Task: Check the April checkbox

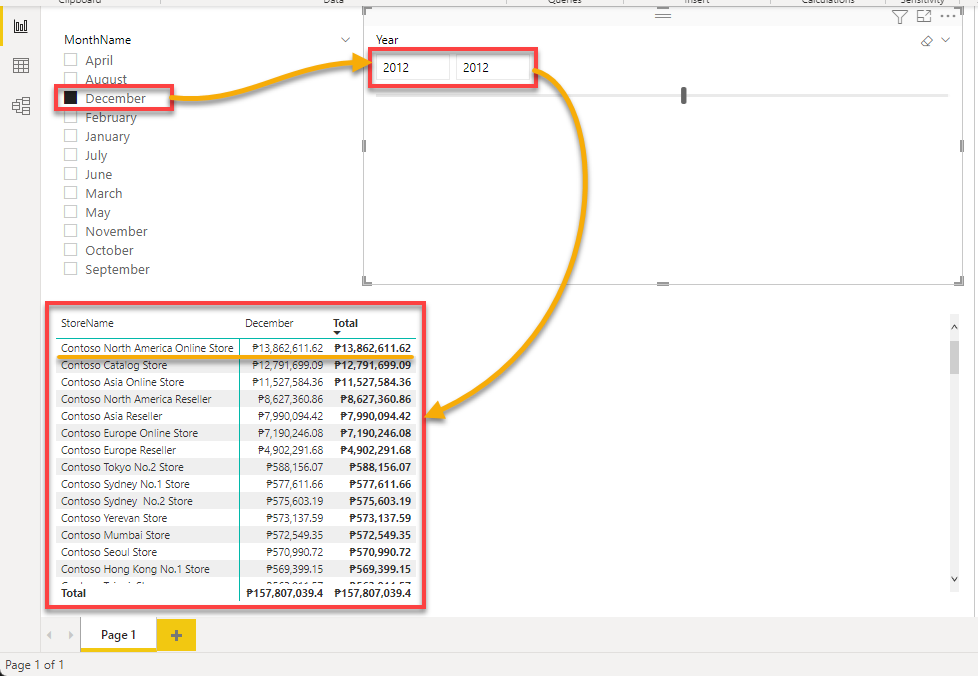Action: tap(70, 60)
